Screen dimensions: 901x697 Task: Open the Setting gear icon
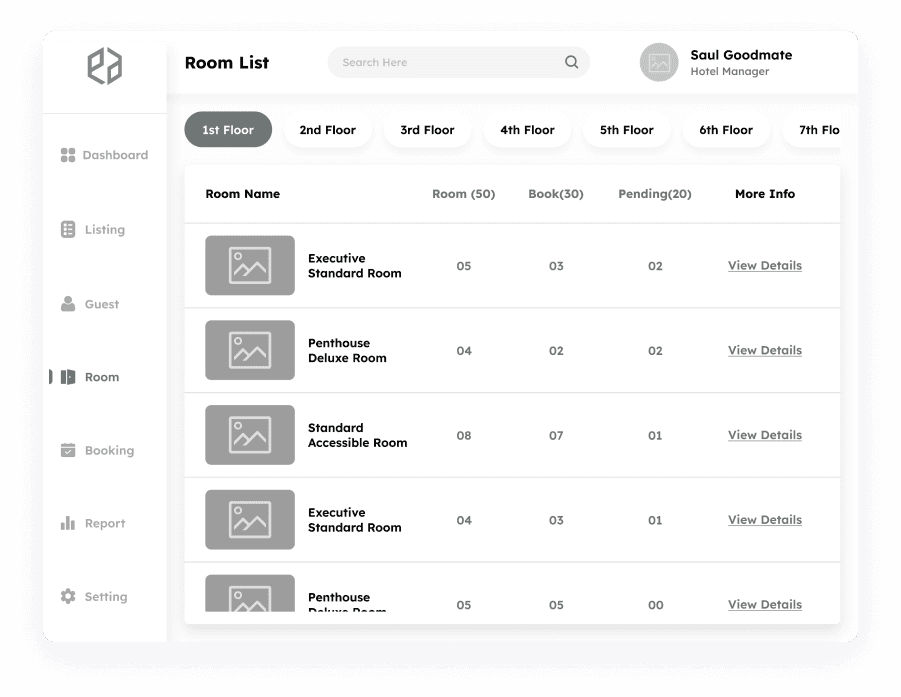tap(70, 596)
